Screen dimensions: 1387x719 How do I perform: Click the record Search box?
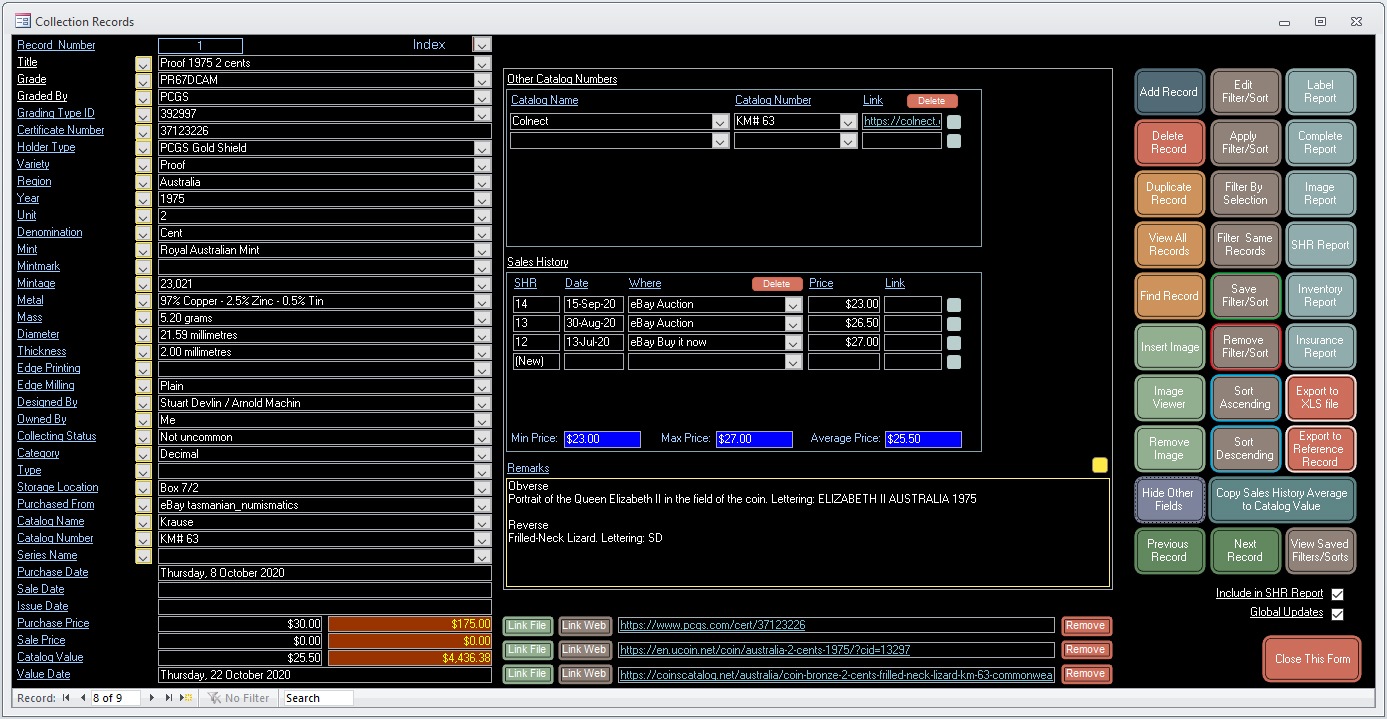point(318,698)
